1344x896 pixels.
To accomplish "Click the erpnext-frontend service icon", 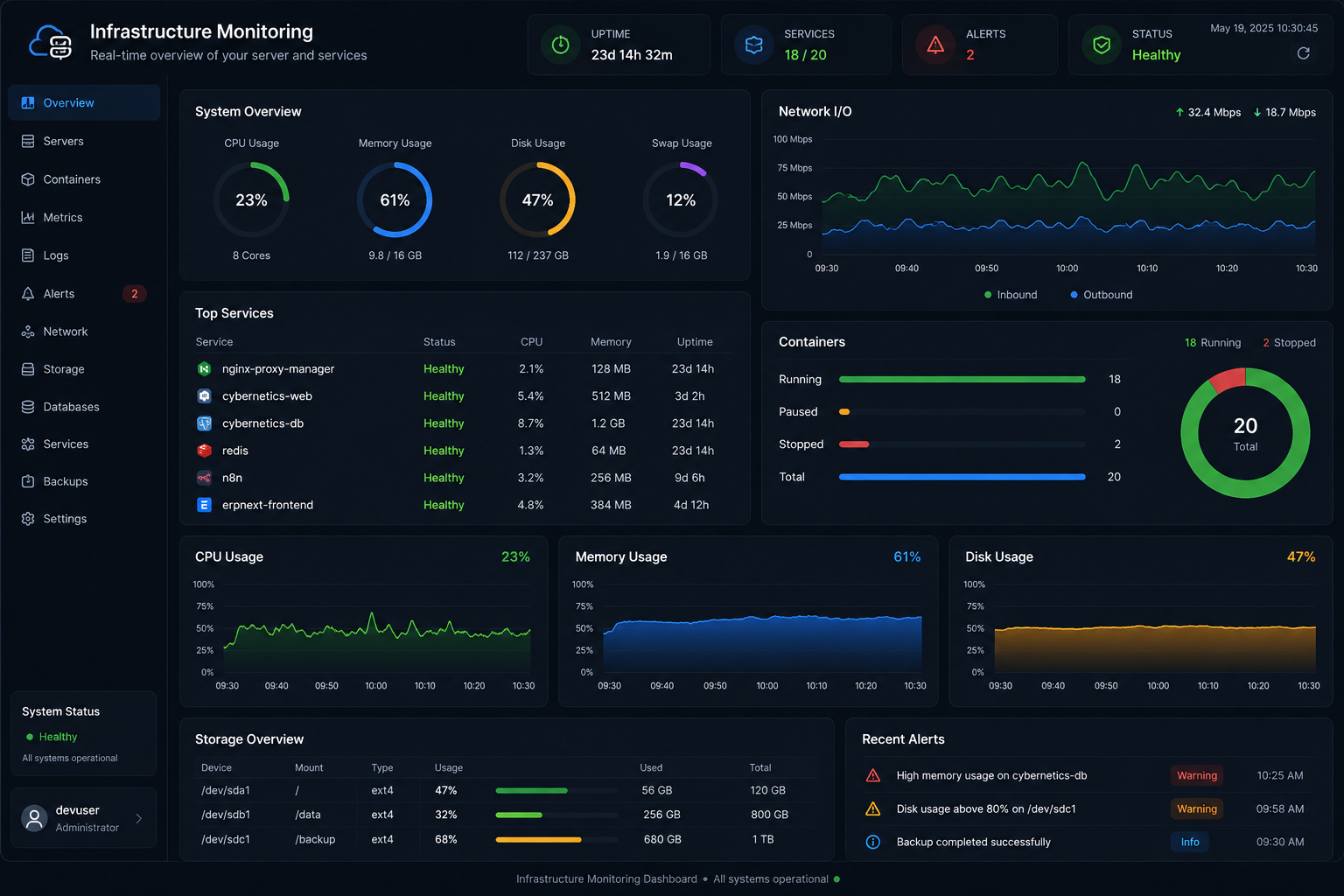I will point(204,505).
